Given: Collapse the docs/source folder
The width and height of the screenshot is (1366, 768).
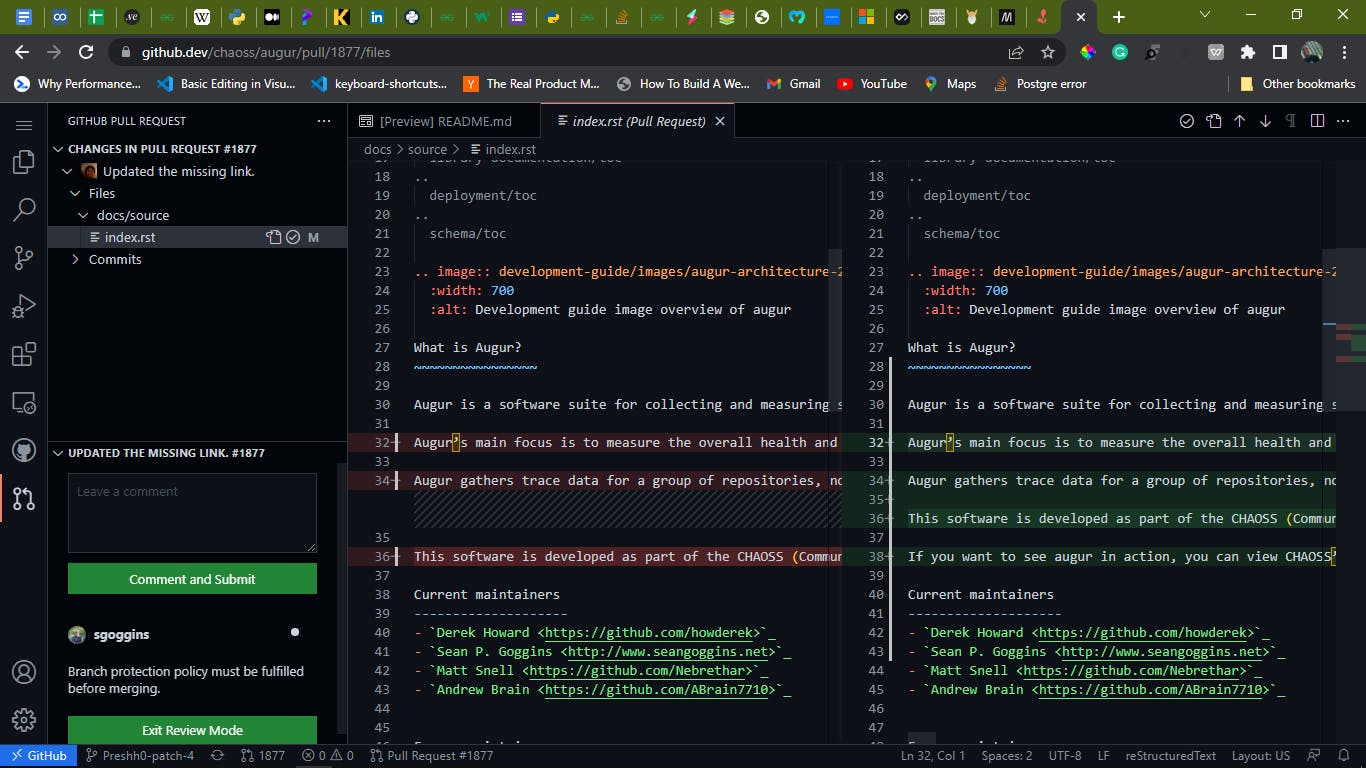Looking at the screenshot, I should point(84,215).
